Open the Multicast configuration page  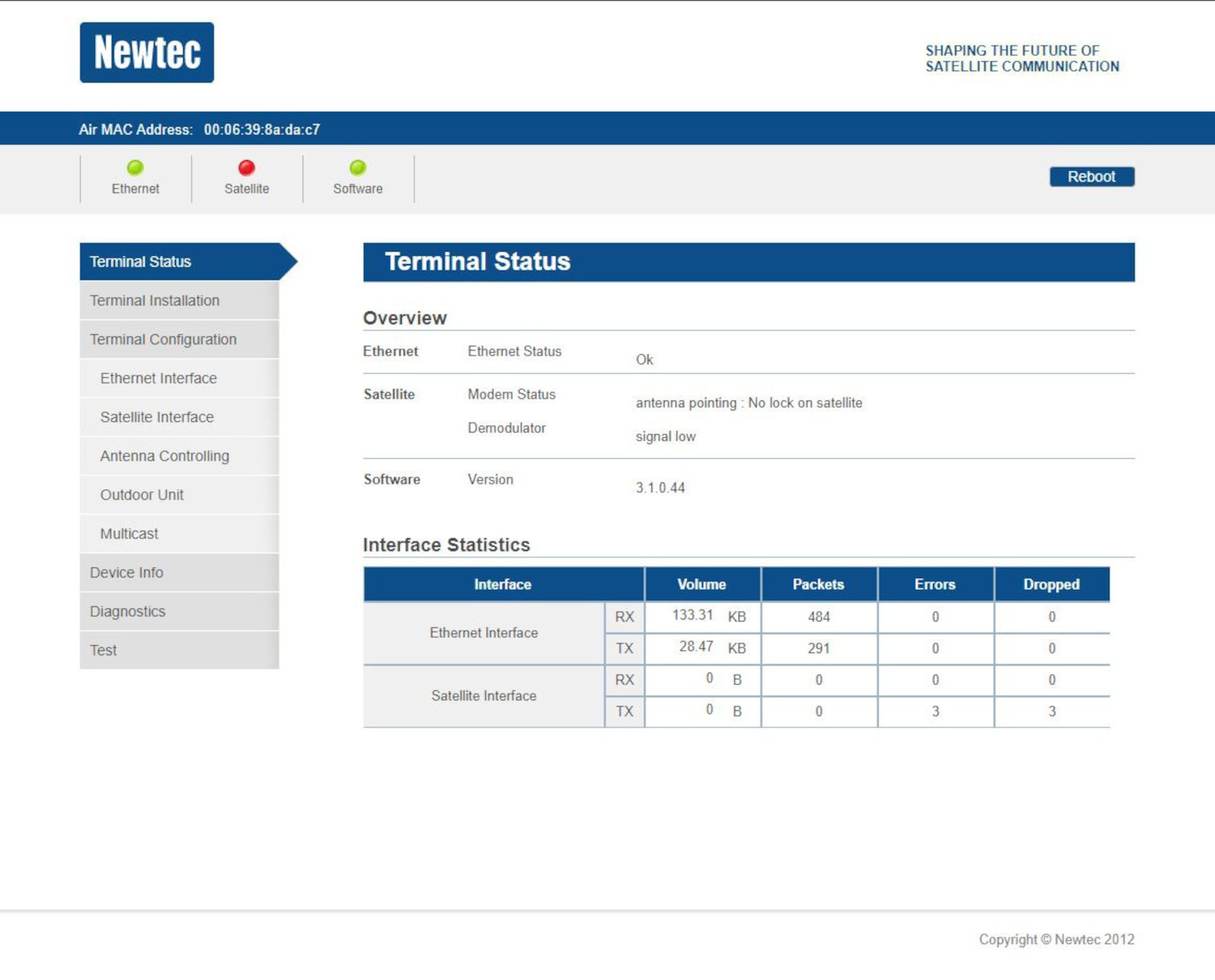pos(129,534)
